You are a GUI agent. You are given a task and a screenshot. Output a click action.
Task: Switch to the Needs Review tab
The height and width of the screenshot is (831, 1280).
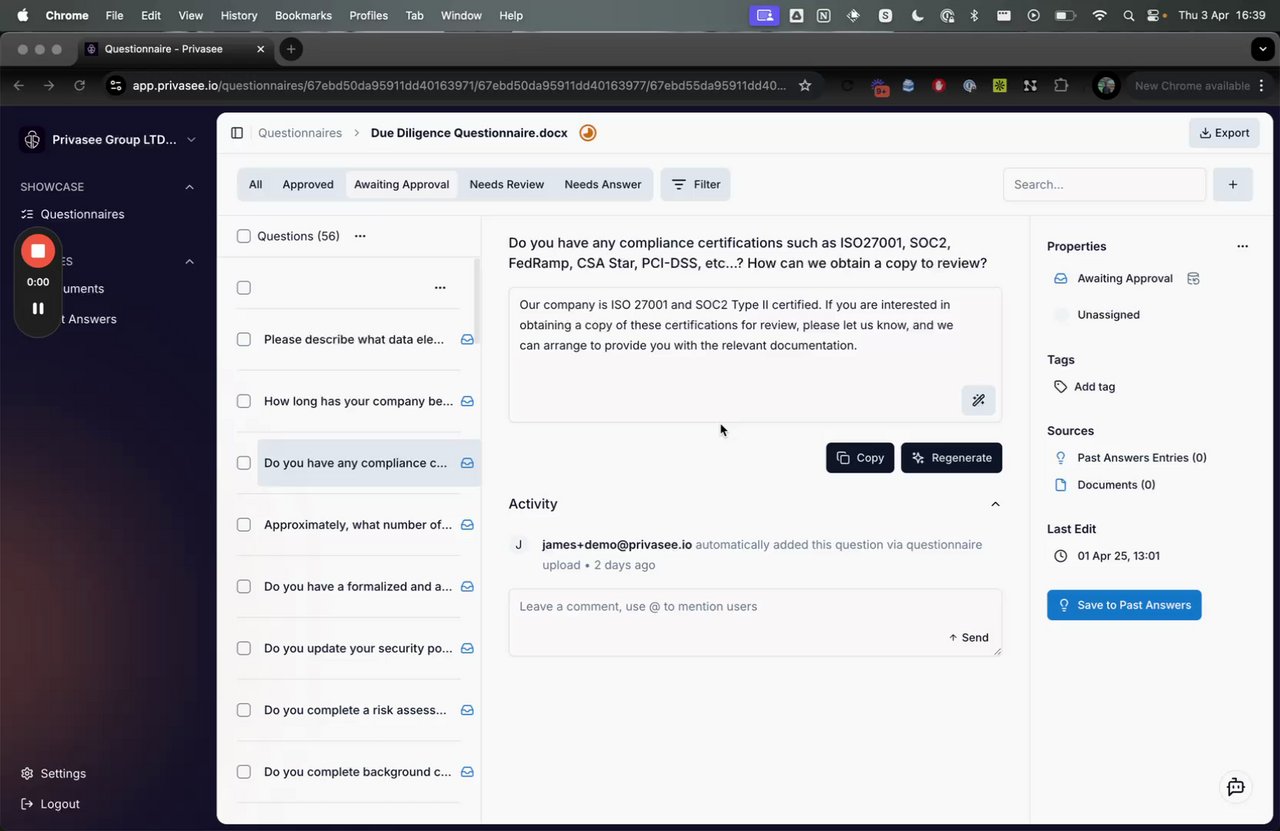click(x=507, y=184)
